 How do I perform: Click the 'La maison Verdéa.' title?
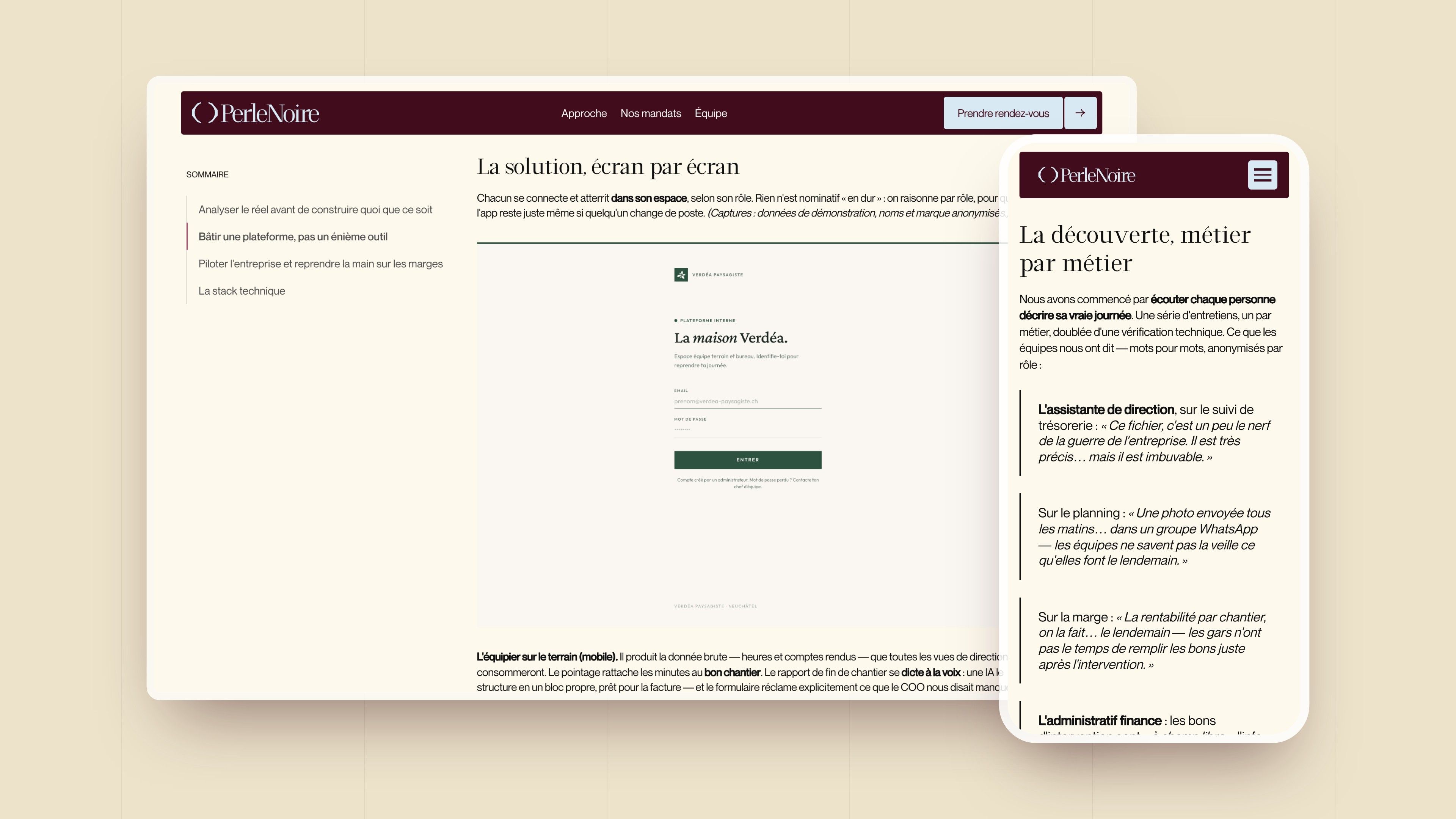coord(730,338)
